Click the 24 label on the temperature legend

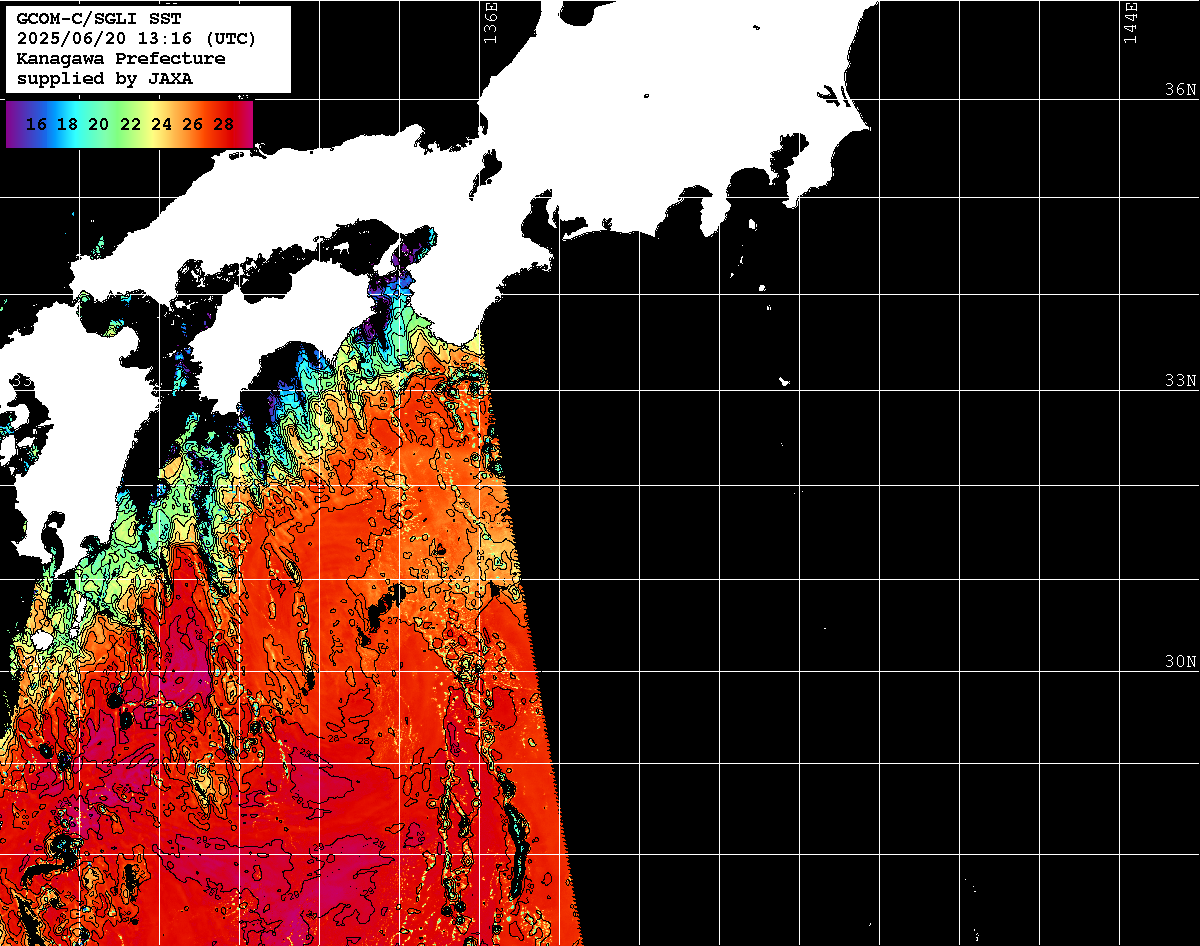tap(161, 125)
